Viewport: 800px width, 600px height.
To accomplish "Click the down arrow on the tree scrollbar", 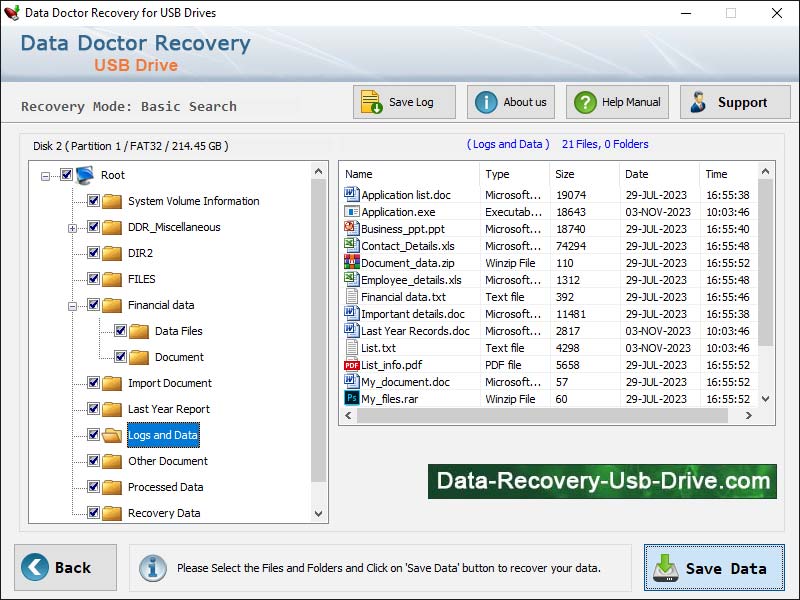I will click(x=320, y=513).
